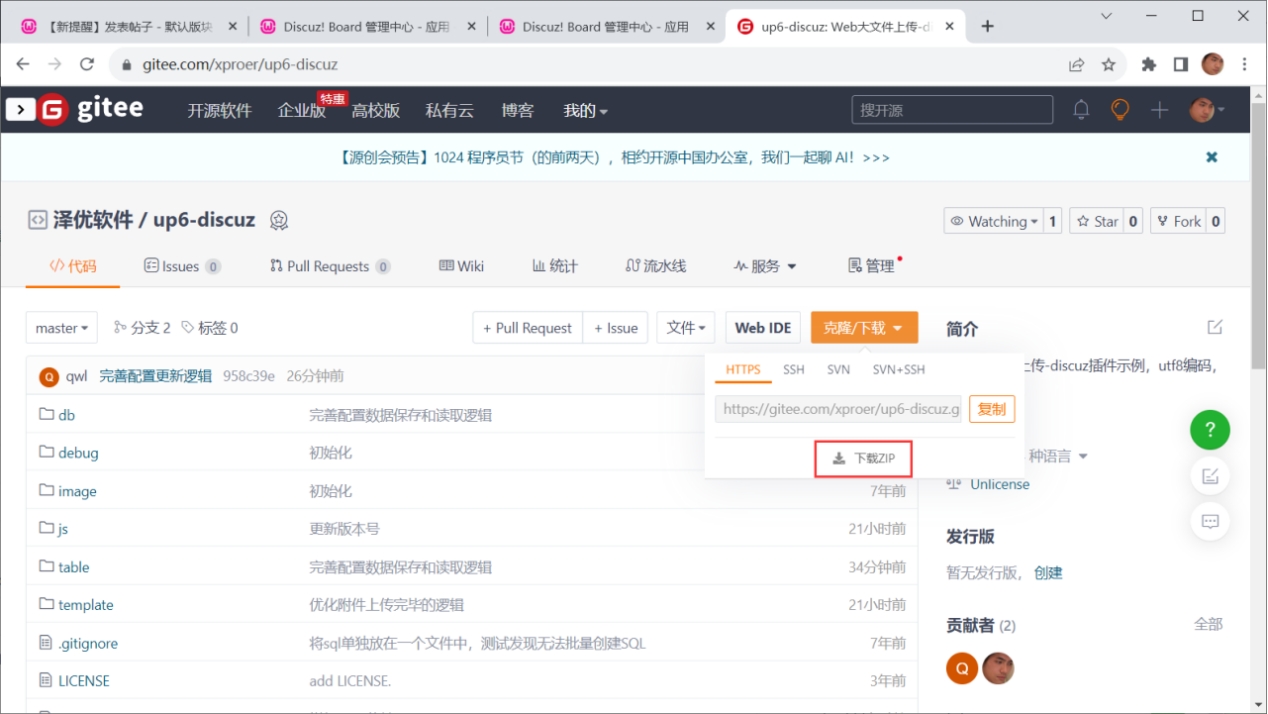Click the orange lightbulb icon in header
Viewport: 1268px width, 714px height.
1120,110
